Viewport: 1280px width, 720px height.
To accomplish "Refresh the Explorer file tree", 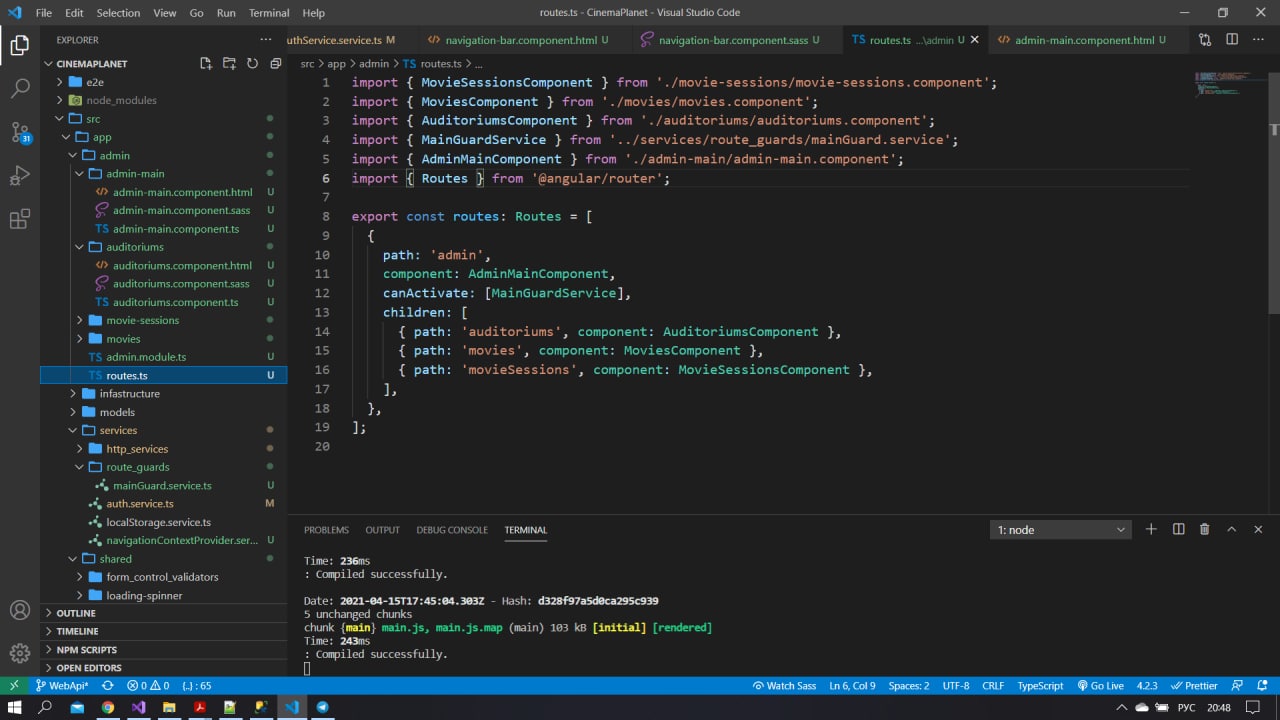I will click(252, 63).
